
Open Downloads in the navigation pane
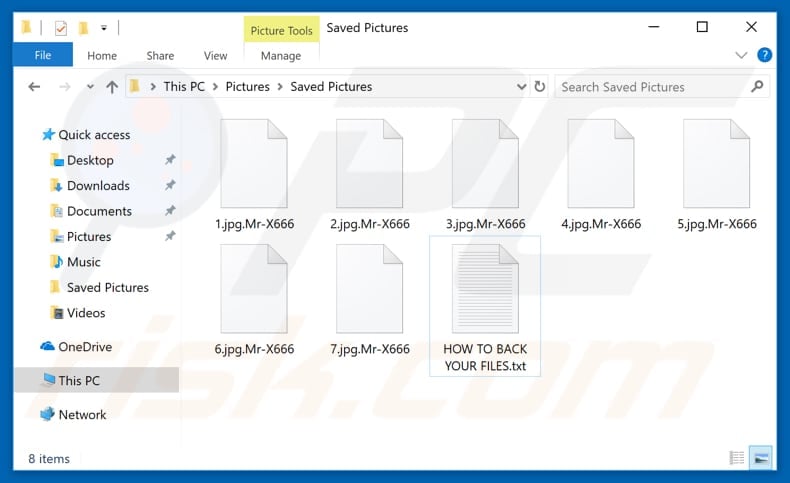tap(98, 185)
